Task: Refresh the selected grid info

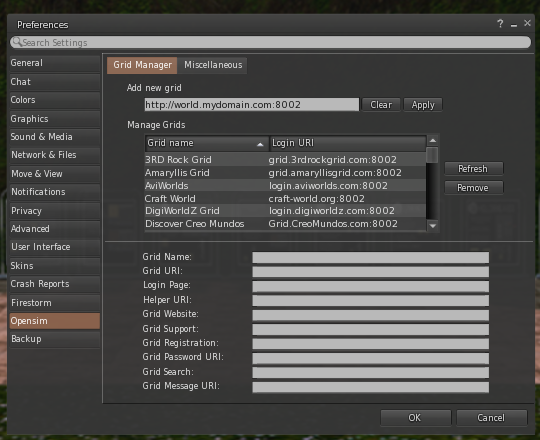Action: (474, 169)
